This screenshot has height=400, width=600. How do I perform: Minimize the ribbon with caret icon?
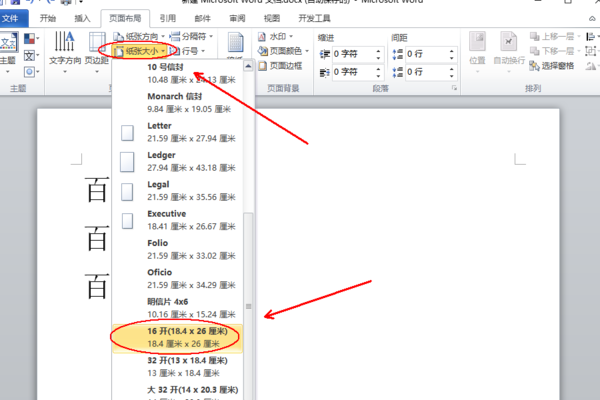click(x=592, y=18)
